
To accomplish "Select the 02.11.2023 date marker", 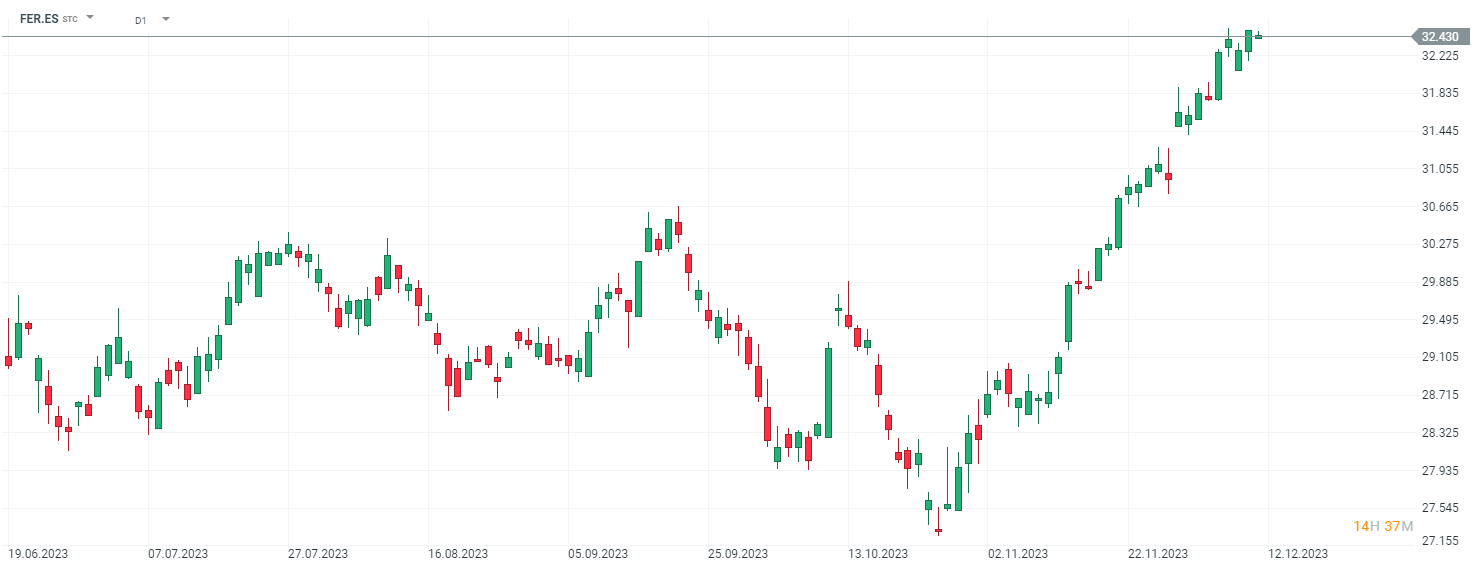I will tap(1017, 553).
